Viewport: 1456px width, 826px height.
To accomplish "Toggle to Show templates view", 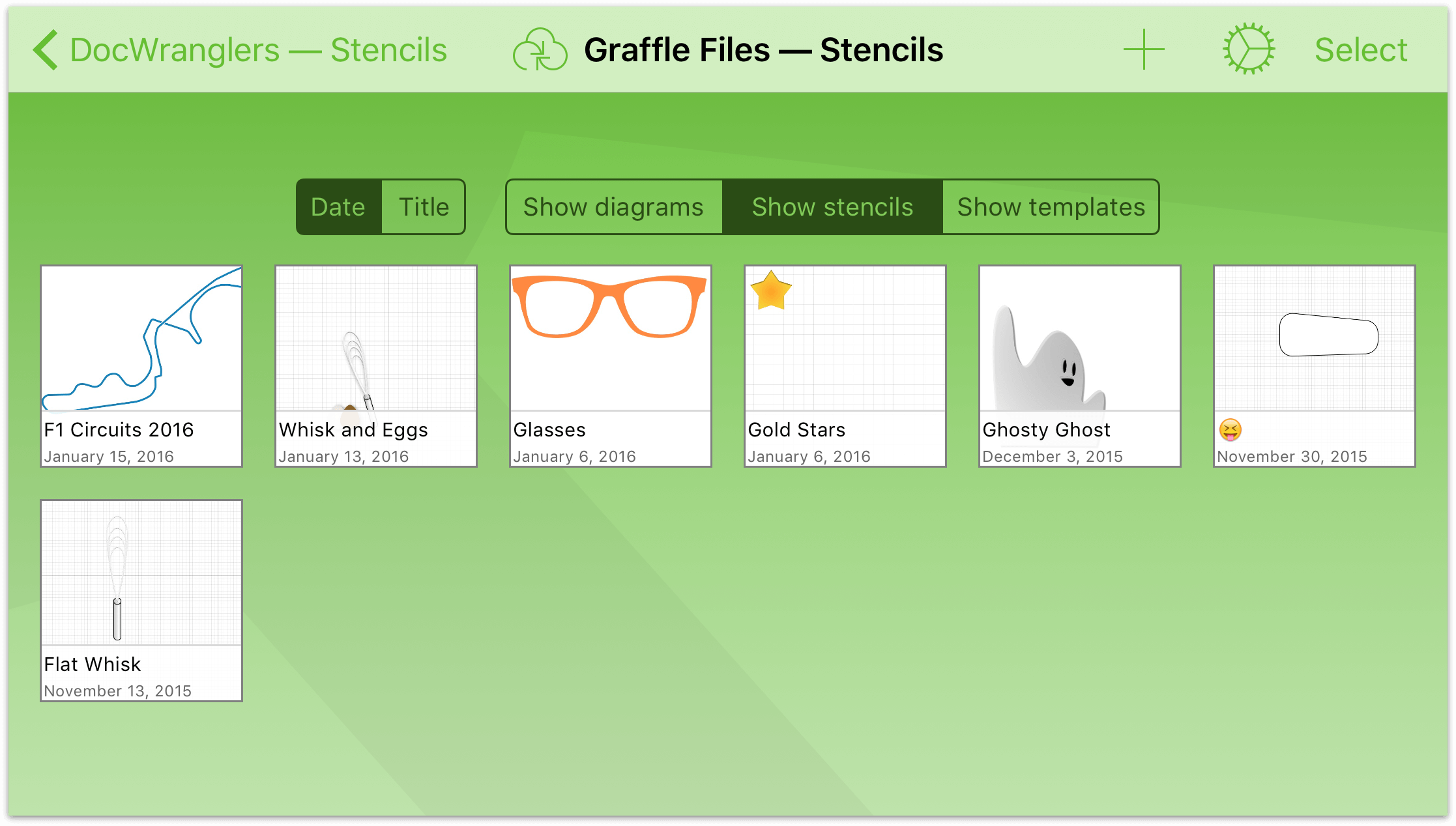I will [x=1049, y=207].
